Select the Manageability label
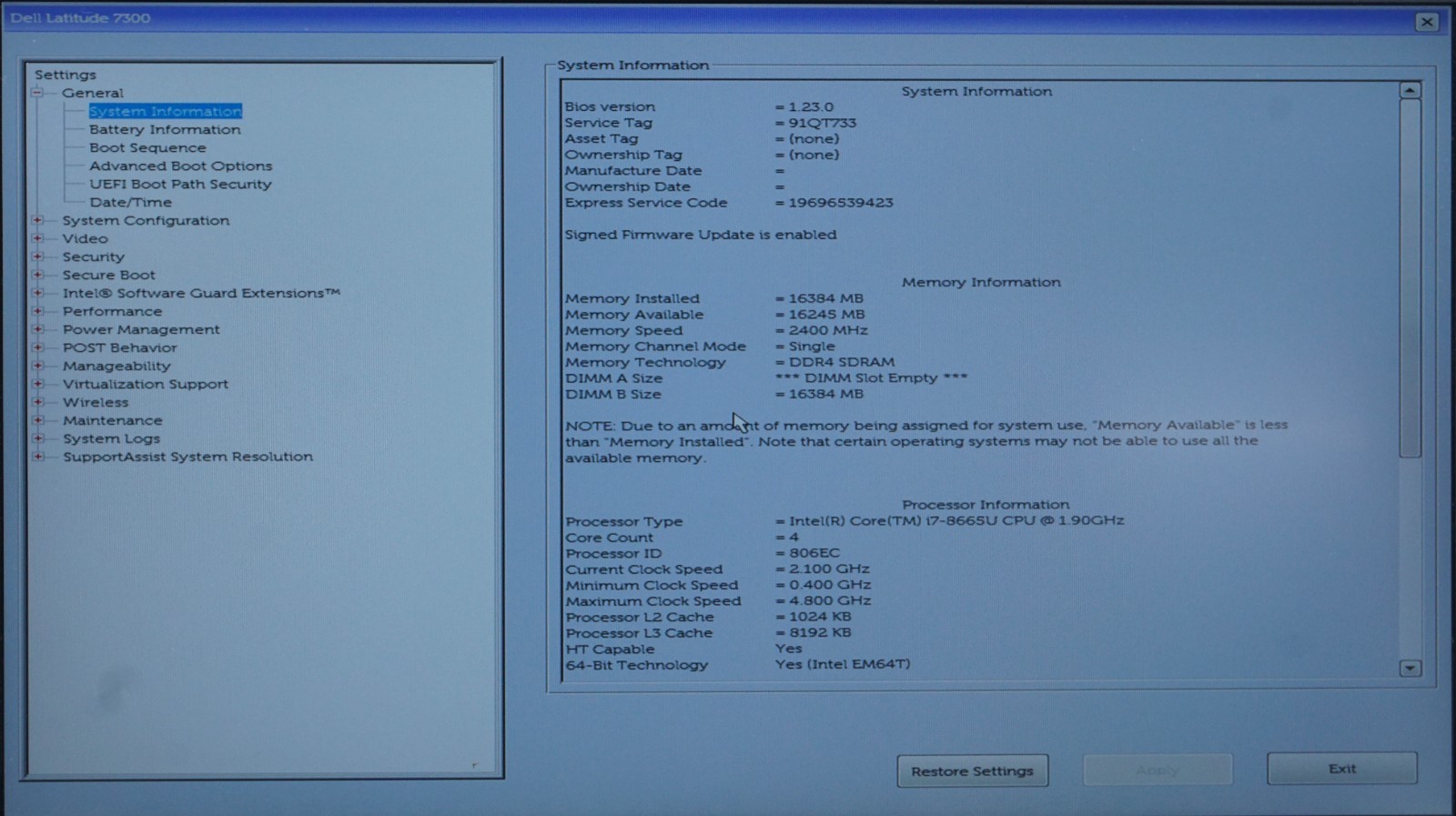 point(116,366)
